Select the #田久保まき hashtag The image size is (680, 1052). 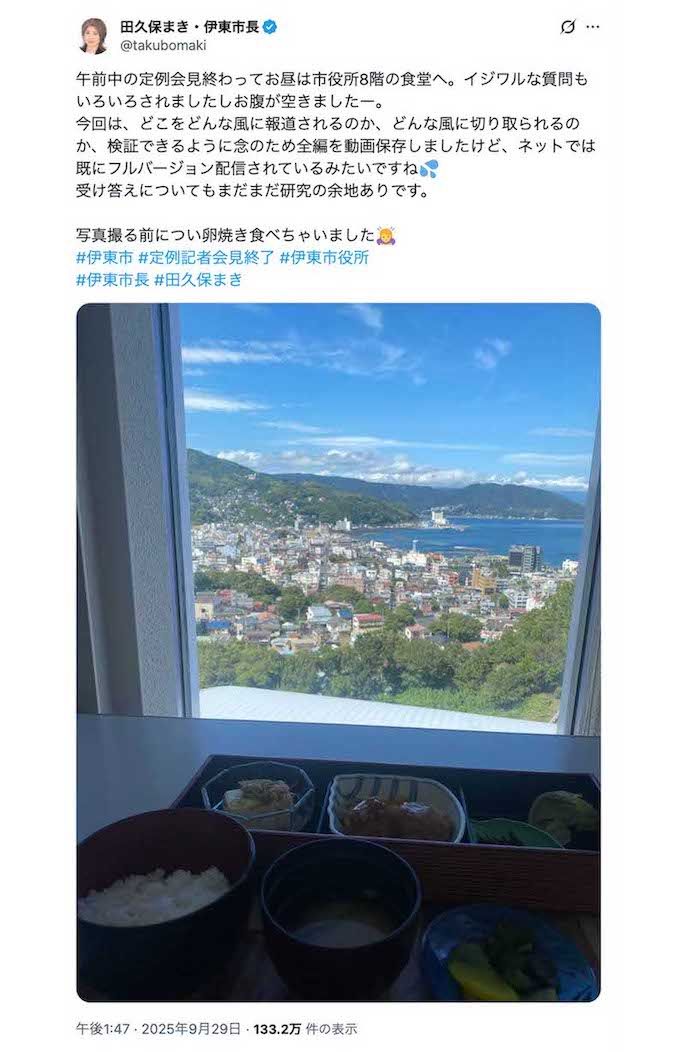point(198,279)
